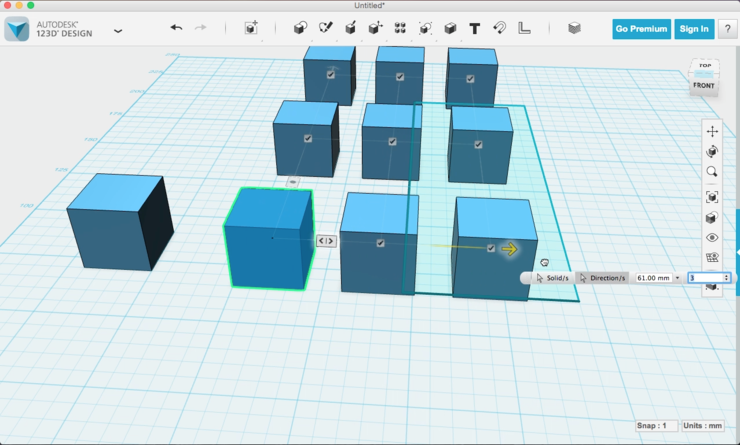Open the Combine tools menu

pyautogui.click(x=450, y=28)
